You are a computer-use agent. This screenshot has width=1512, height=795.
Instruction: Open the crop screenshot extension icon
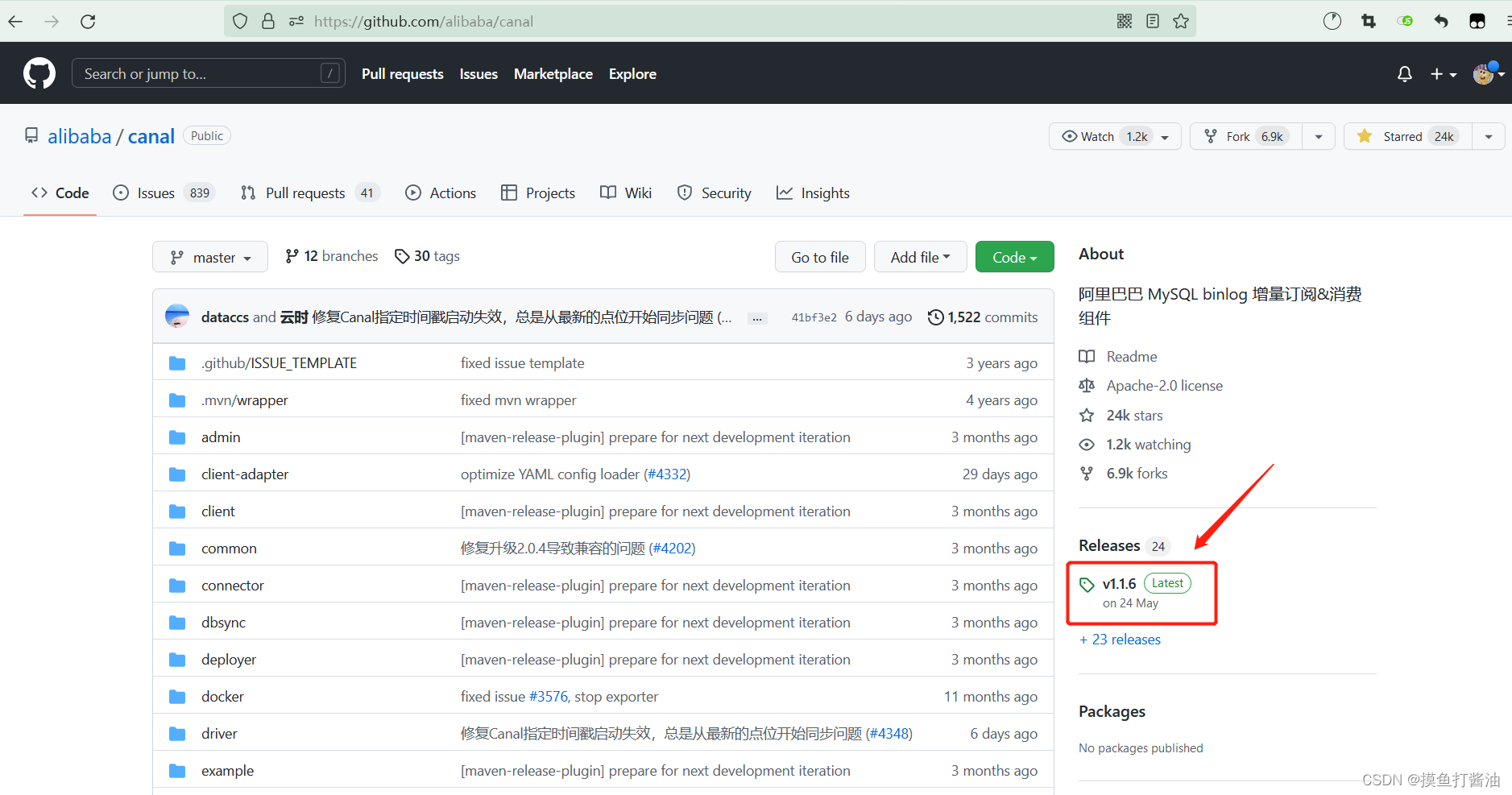pos(1369,22)
